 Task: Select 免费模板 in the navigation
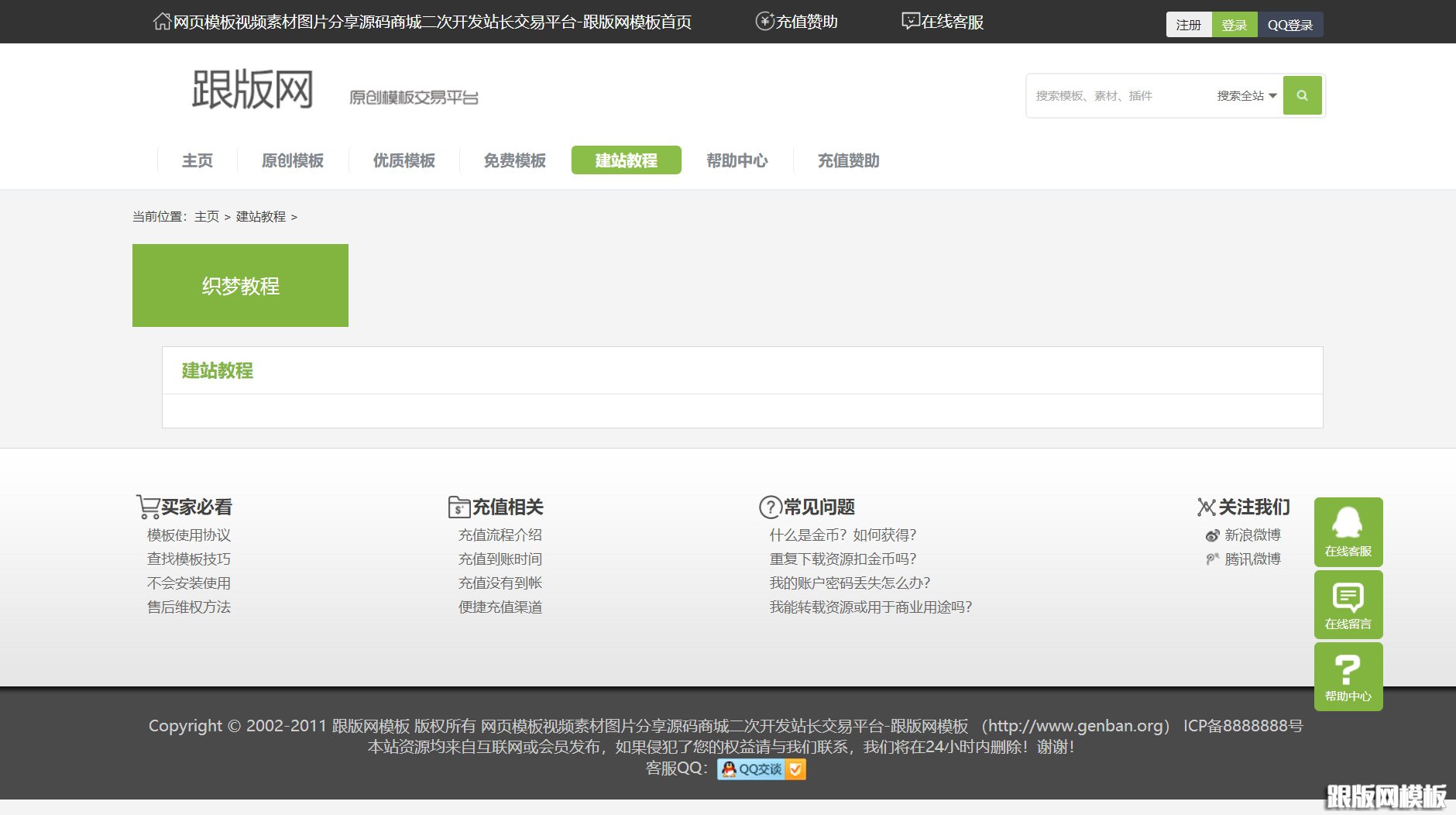(x=514, y=160)
